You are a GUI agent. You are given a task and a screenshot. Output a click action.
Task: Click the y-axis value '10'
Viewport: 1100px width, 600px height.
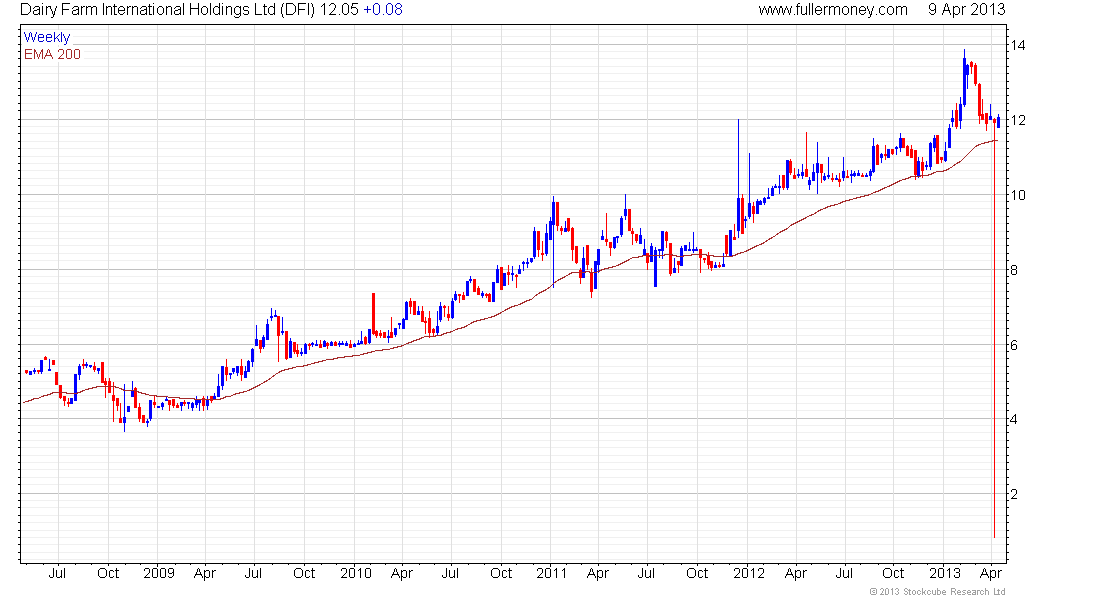(x=1017, y=195)
